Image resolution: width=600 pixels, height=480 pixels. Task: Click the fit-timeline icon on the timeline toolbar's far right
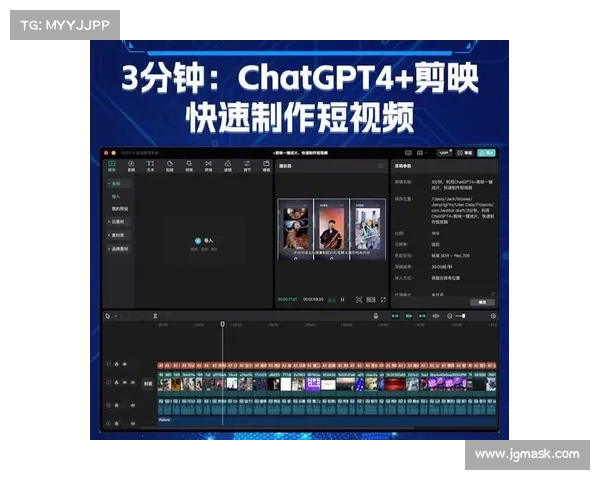[493, 316]
